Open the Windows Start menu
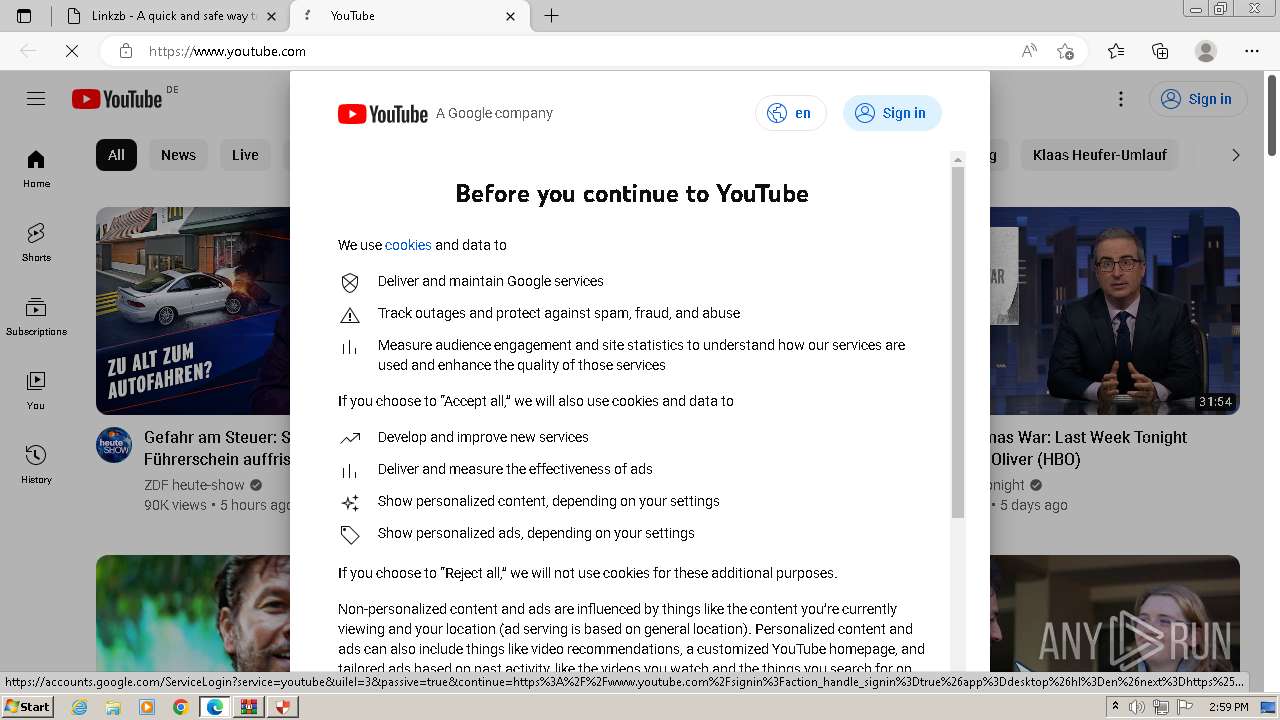 [x=27, y=707]
